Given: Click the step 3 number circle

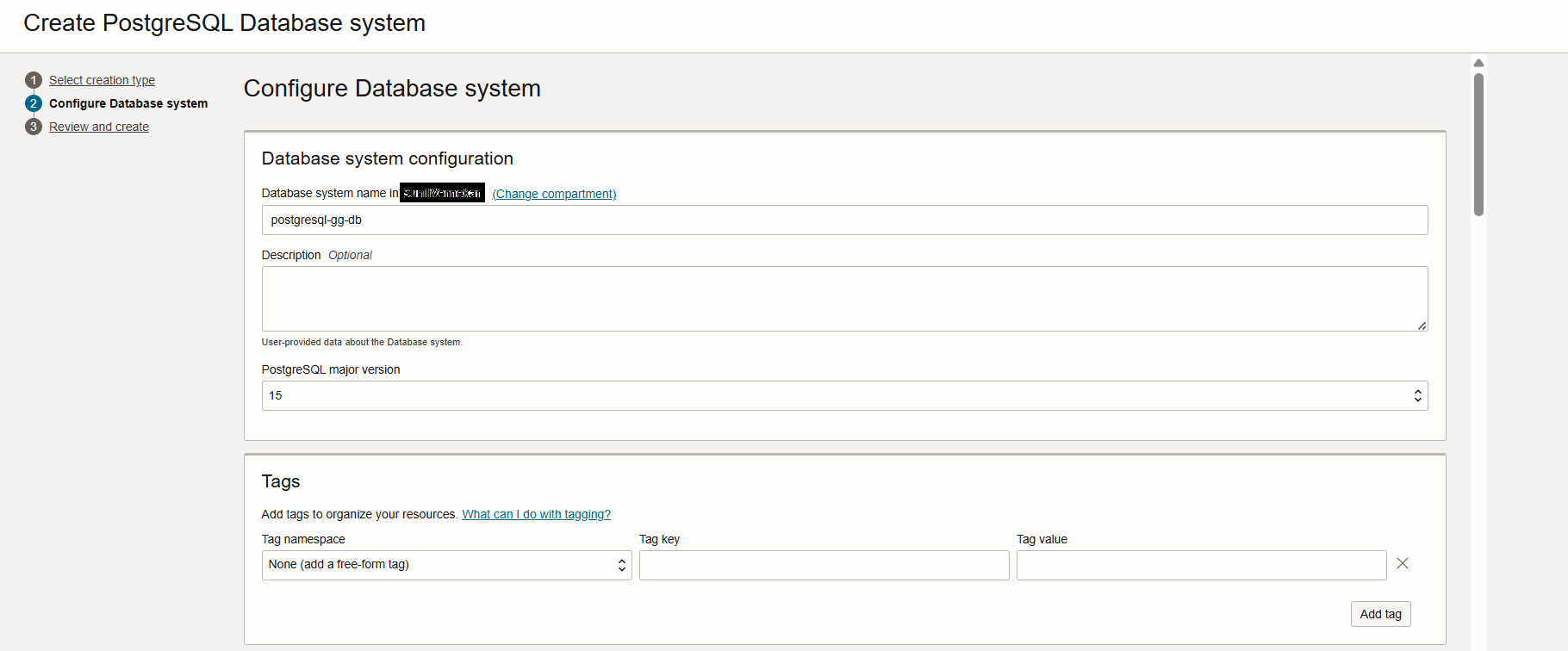Looking at the screenshot, I should (34, 127).
